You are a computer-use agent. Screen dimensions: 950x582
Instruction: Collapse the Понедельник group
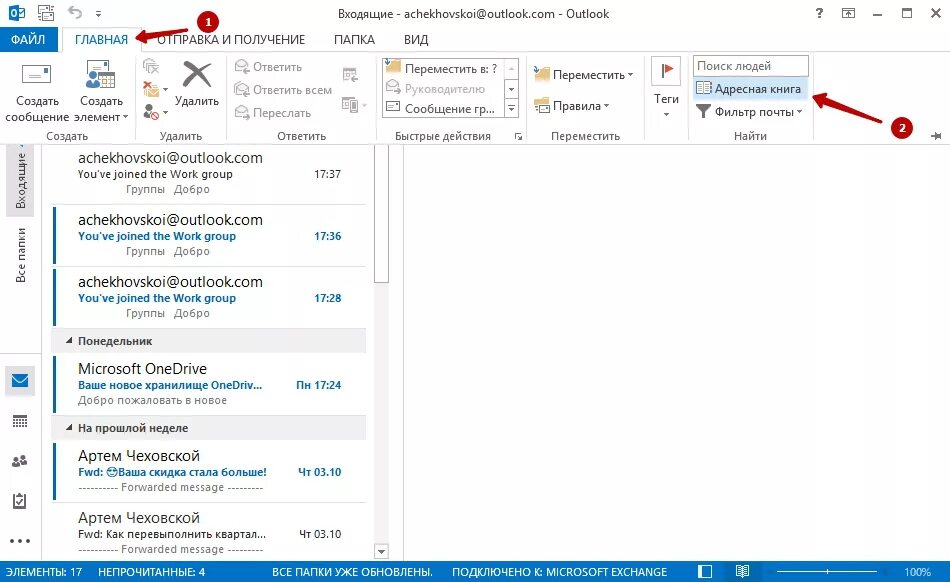point(68,341)
